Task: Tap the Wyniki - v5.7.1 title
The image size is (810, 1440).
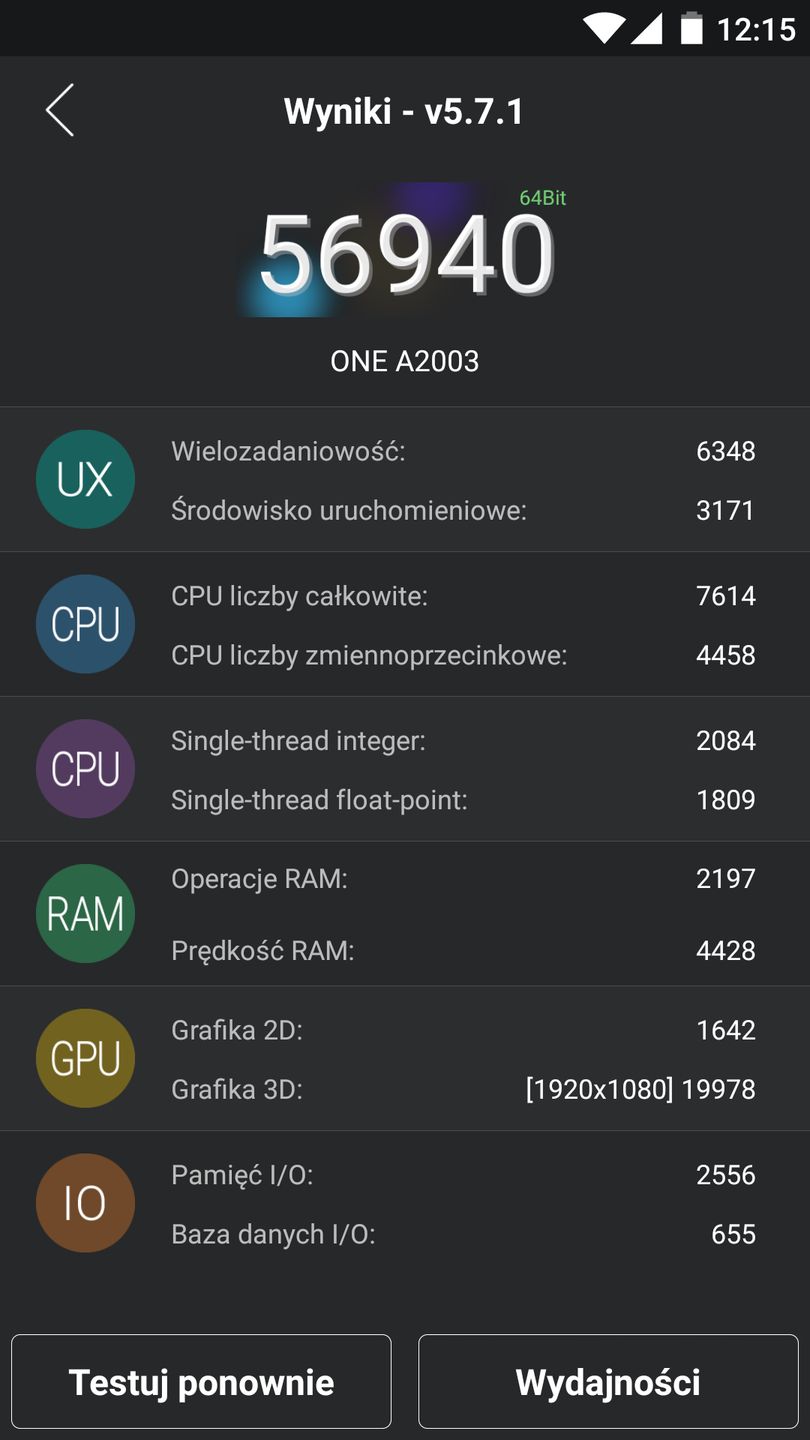Action: click(404, 111)
